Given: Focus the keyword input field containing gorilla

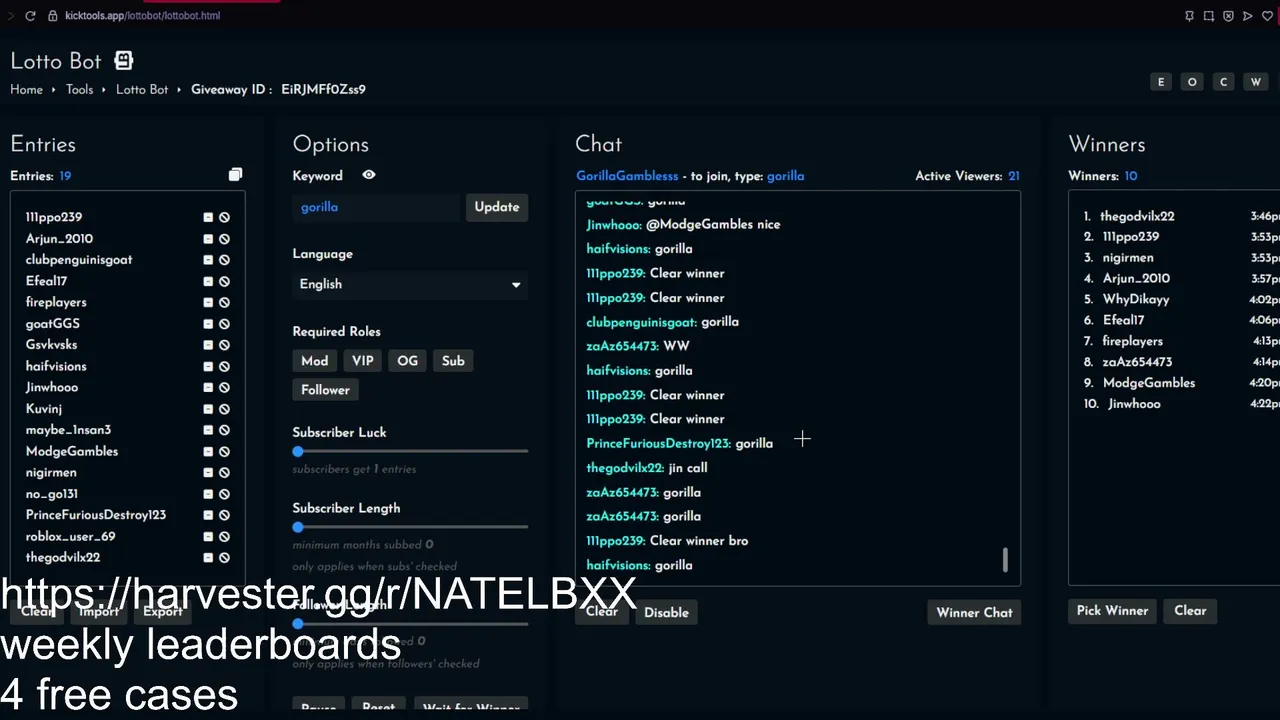Looking at the screenshot, I should point(376,207).
